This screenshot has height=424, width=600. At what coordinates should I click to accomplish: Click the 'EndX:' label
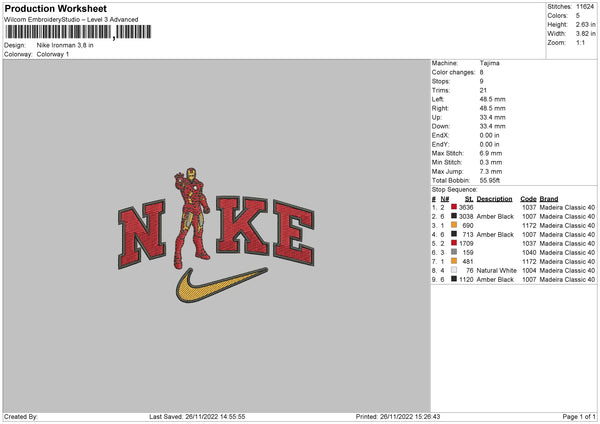point(440,135)
